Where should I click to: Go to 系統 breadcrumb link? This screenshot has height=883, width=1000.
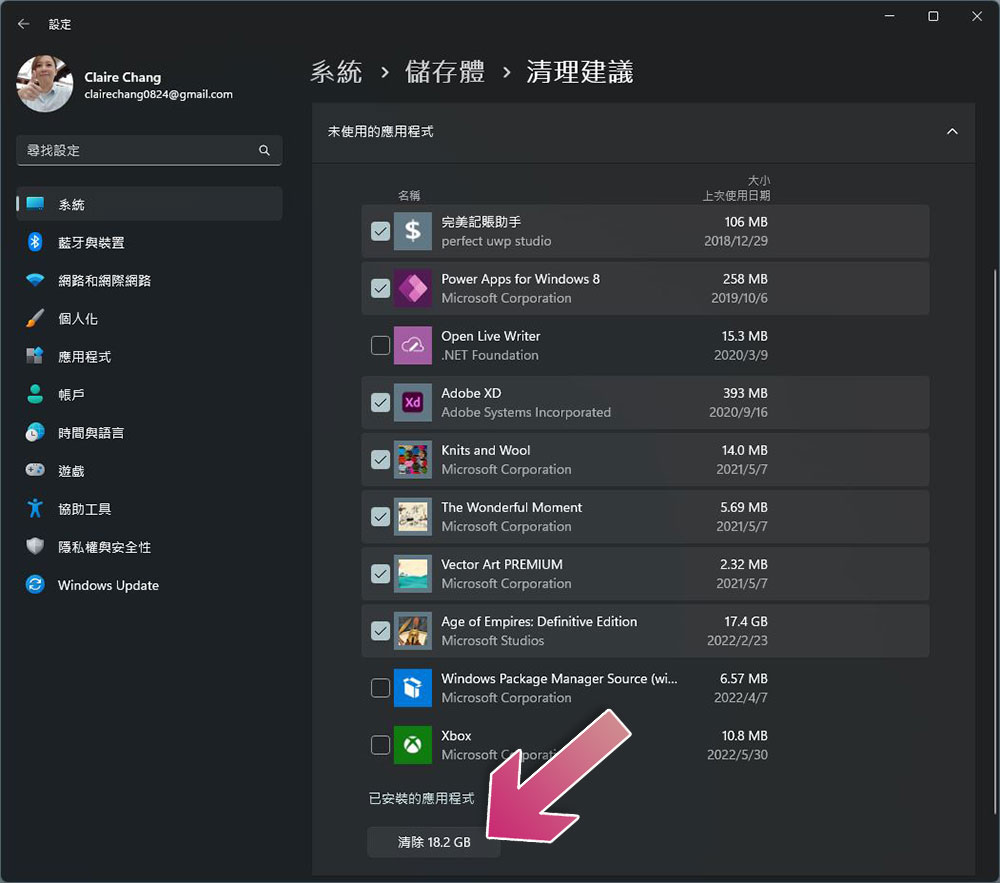[336, 71]
